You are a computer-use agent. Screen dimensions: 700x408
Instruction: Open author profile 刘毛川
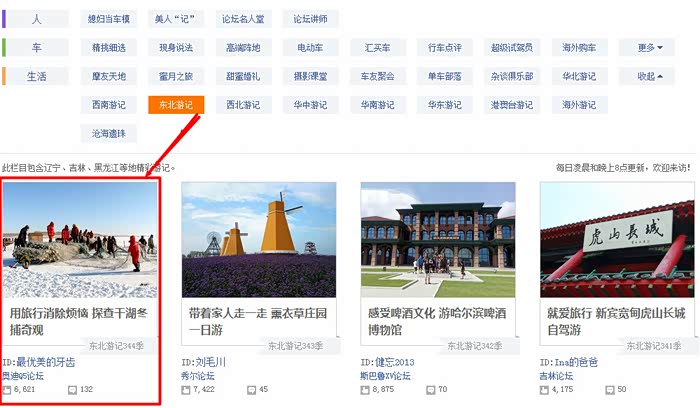[211, 362]
